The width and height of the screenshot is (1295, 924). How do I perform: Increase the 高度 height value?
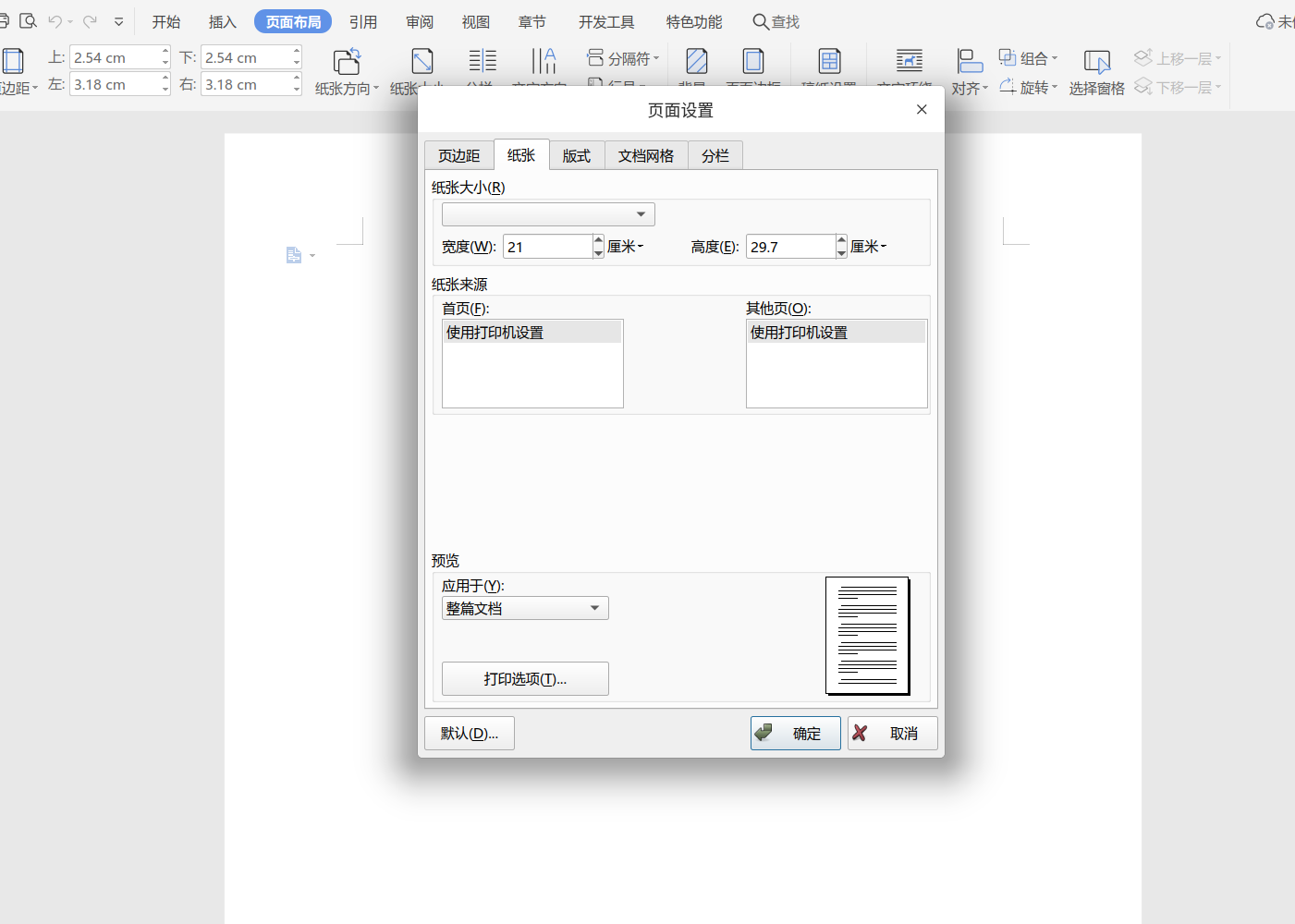point(841,240)
